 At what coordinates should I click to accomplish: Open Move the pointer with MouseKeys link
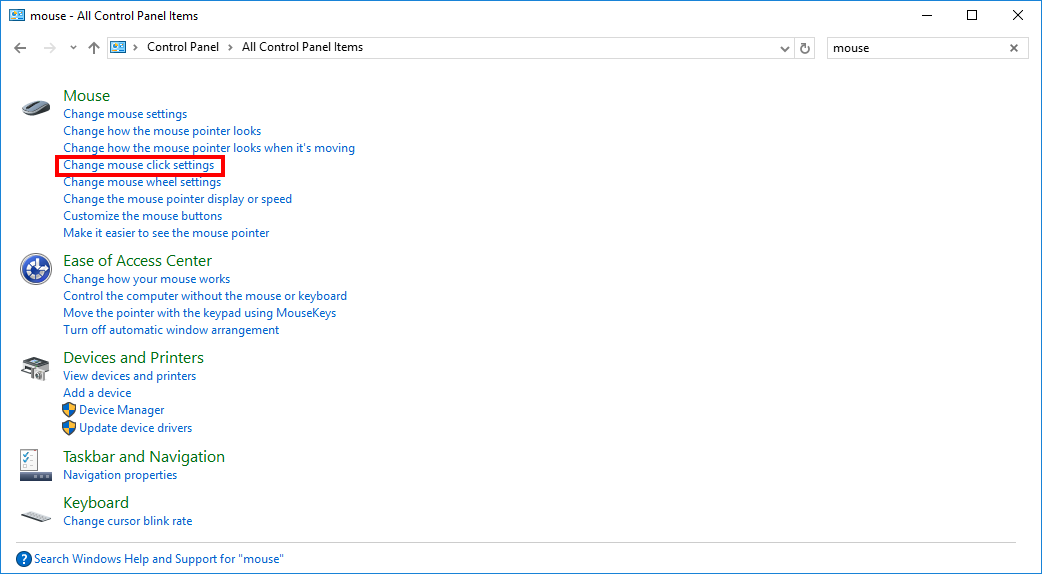199,313
